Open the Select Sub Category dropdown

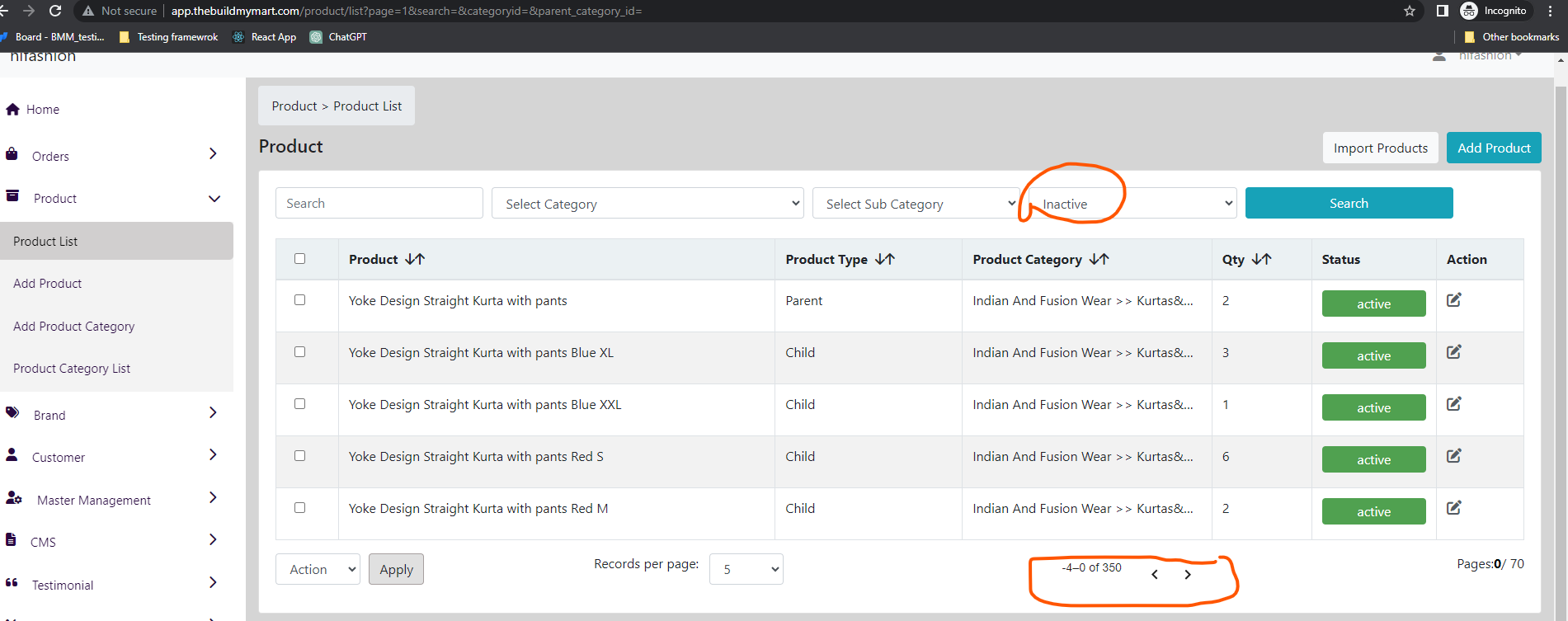[916, 203]
